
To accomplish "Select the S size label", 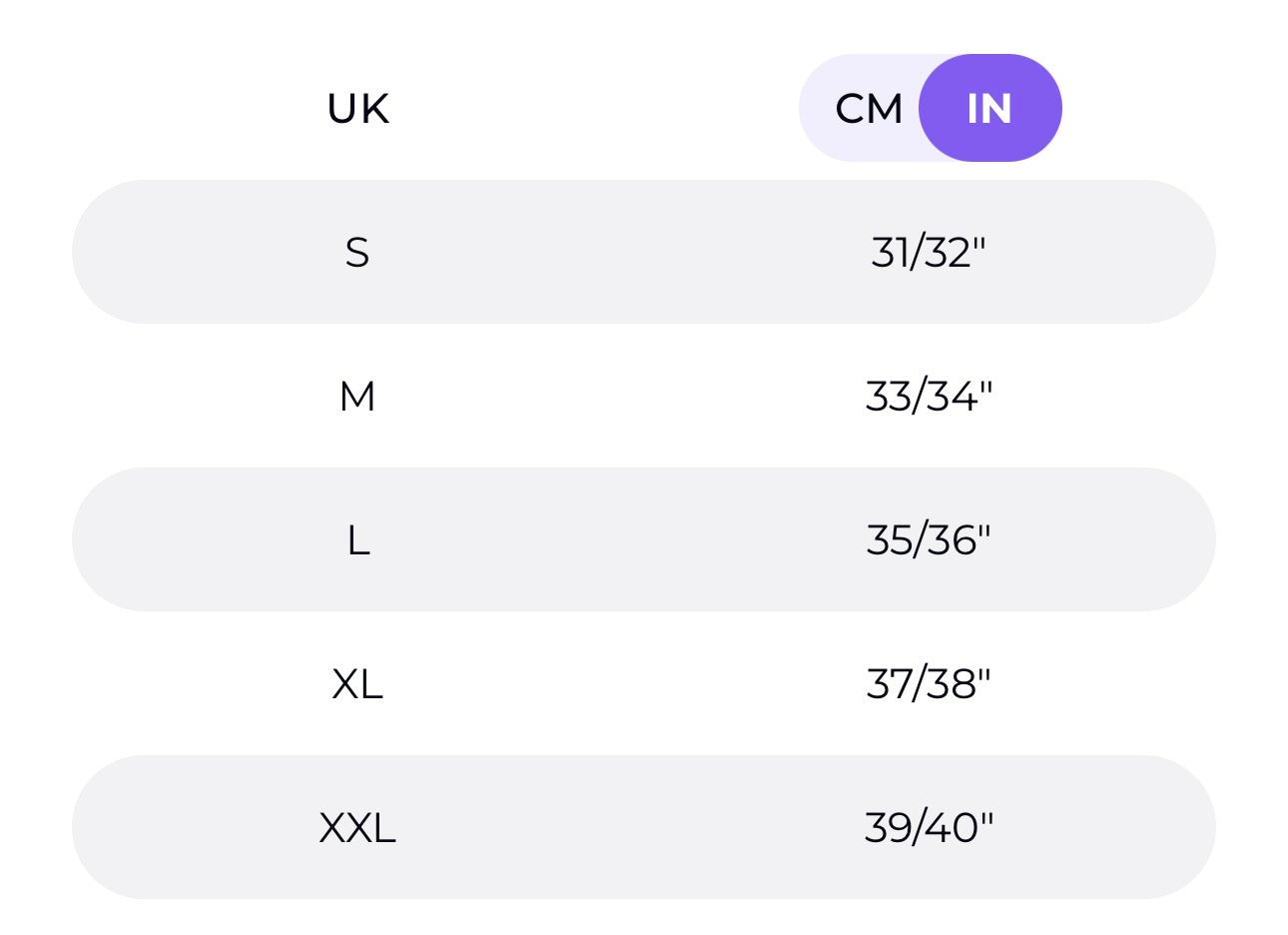I will pos(357,253).
